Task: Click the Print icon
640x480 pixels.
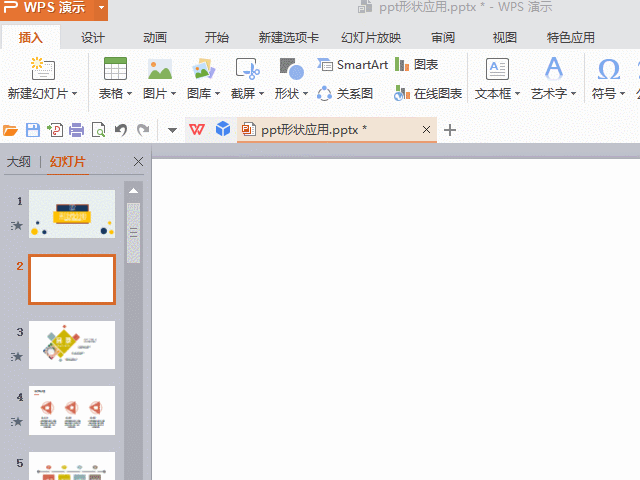Action: 76,130
